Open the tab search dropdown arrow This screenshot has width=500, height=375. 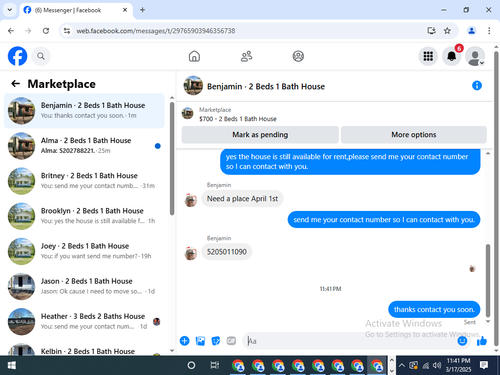(10, 10)
